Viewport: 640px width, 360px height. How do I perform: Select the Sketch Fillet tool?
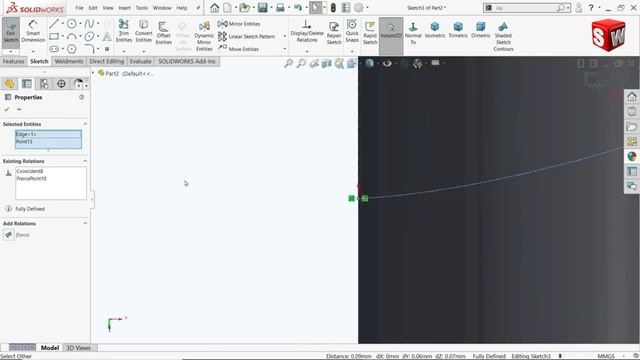[x=89, y=49]
